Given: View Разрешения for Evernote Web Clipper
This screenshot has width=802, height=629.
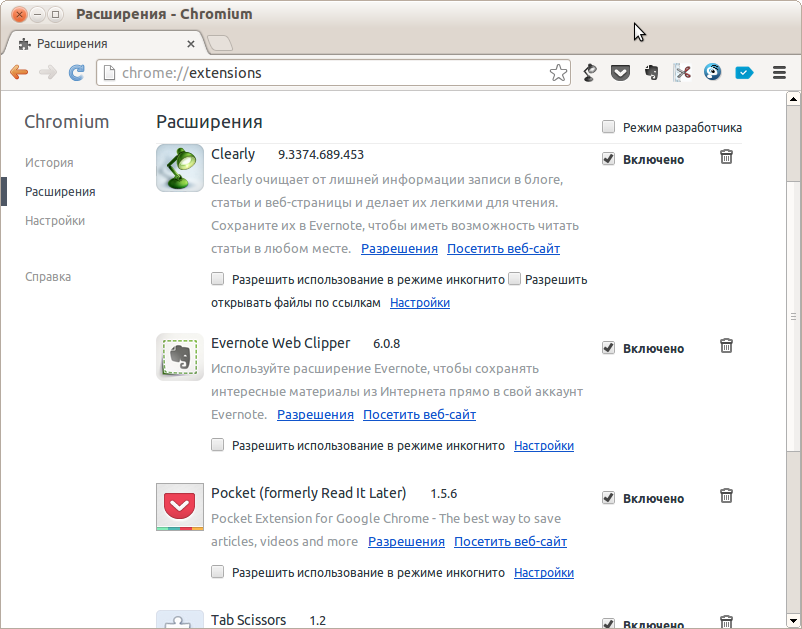Looking at the screenshot, I should click(316, 415).
